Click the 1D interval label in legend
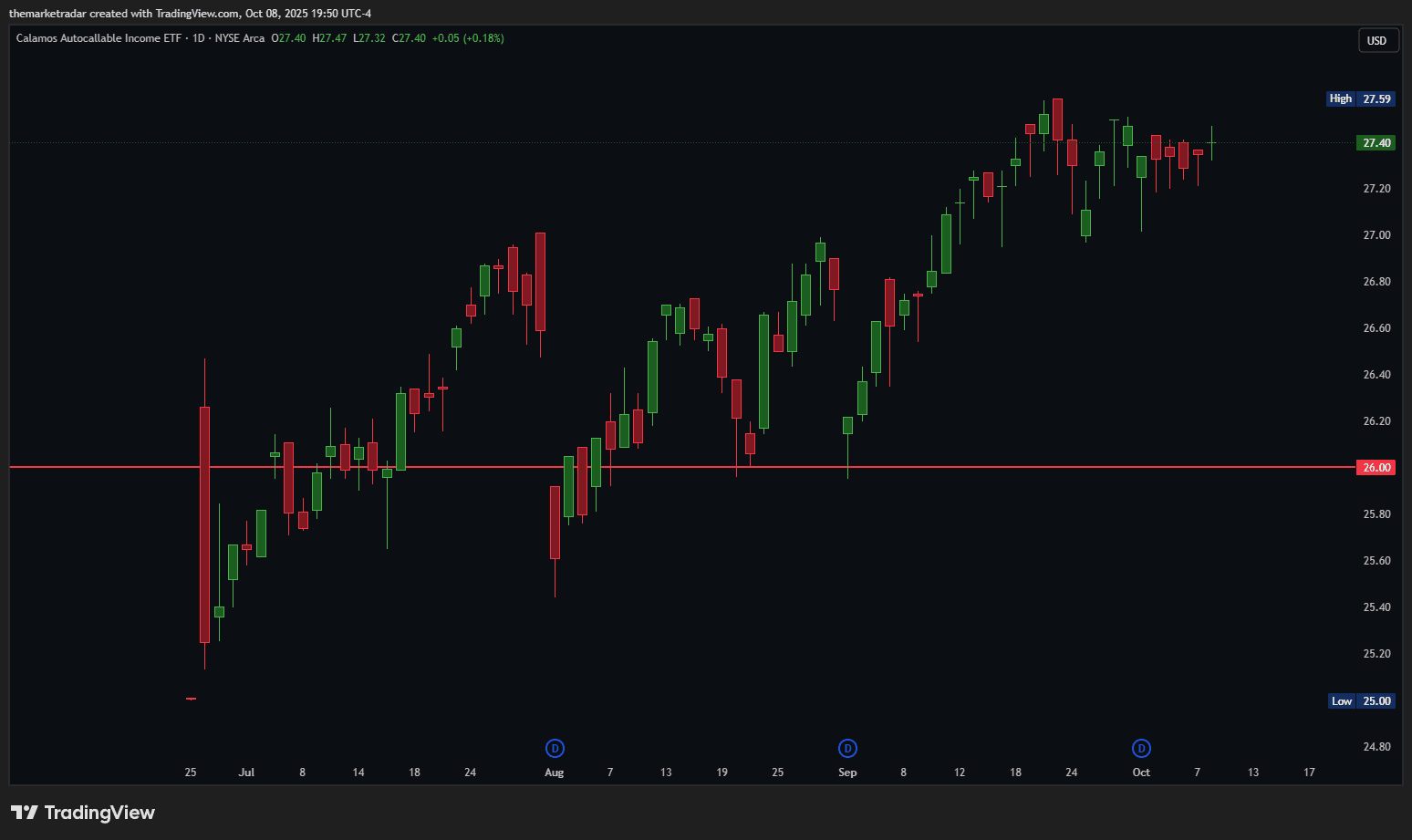1412x840 pixels. click(198, 38)
